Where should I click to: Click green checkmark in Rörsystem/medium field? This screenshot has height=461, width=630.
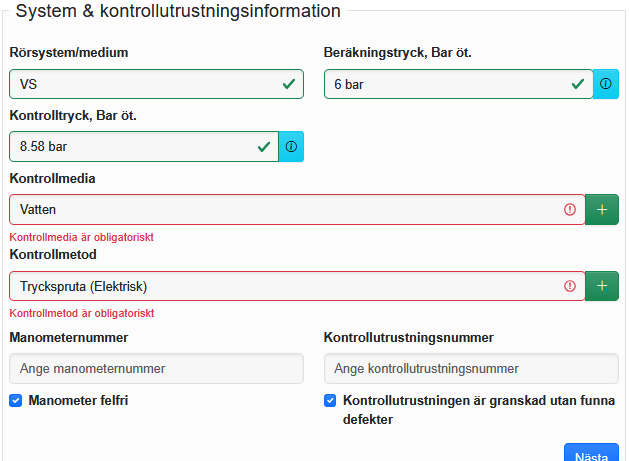click(289, 84)
